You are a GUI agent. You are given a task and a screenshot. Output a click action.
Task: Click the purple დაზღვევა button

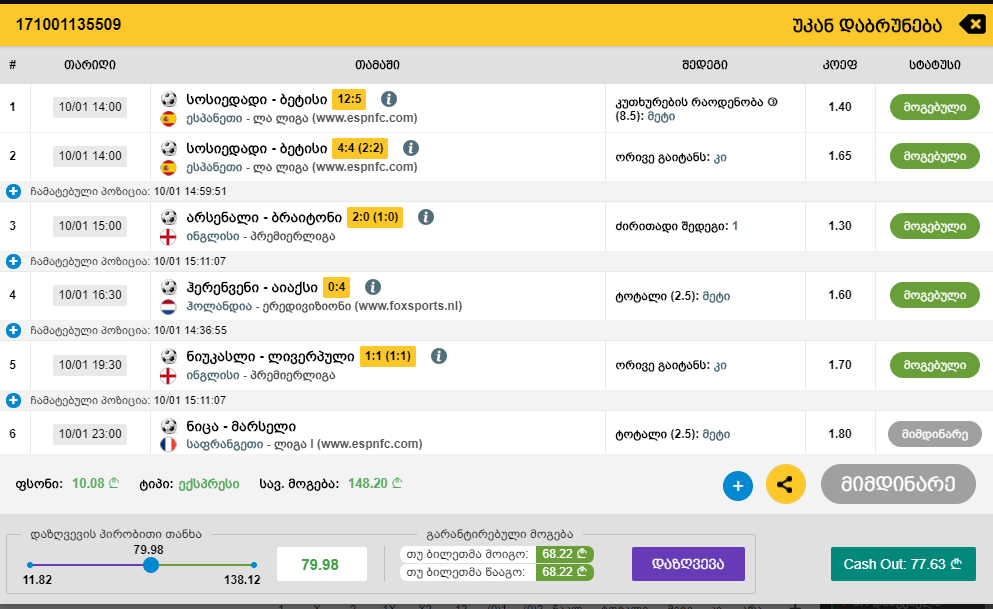click(688, 563)
